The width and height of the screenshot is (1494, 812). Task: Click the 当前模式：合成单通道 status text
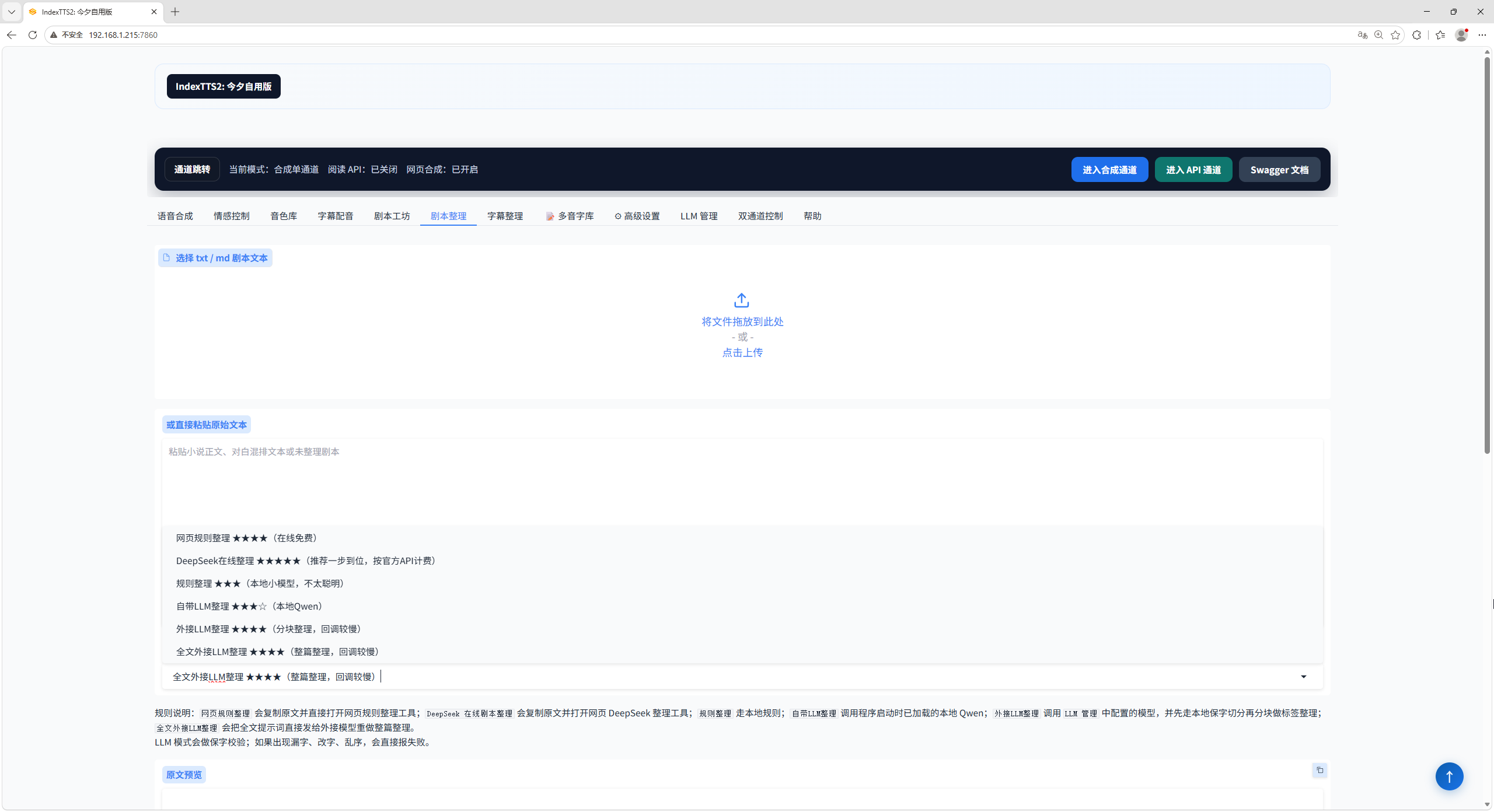[274, 169]
